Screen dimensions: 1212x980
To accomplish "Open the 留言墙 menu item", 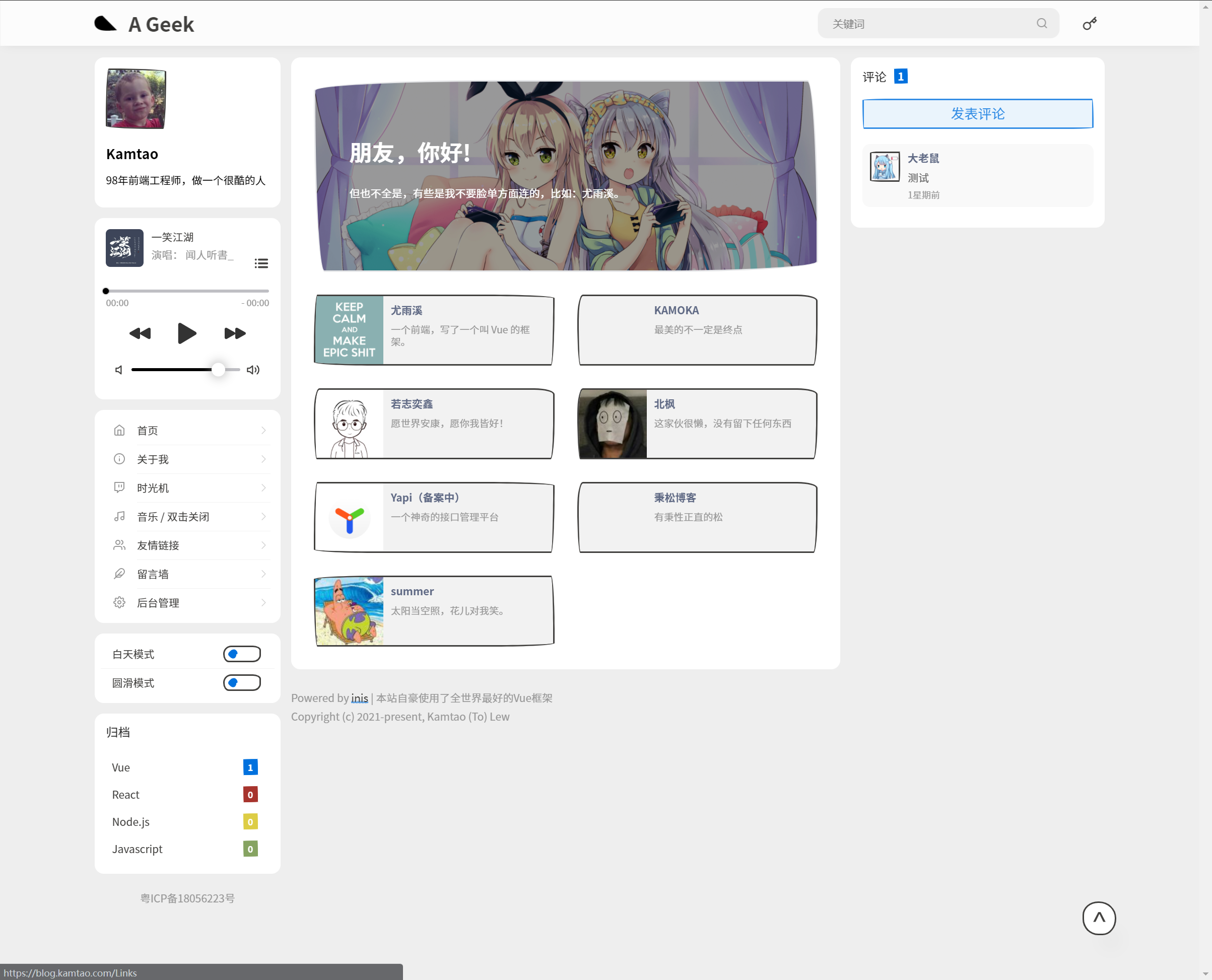I will coord(187,574).
